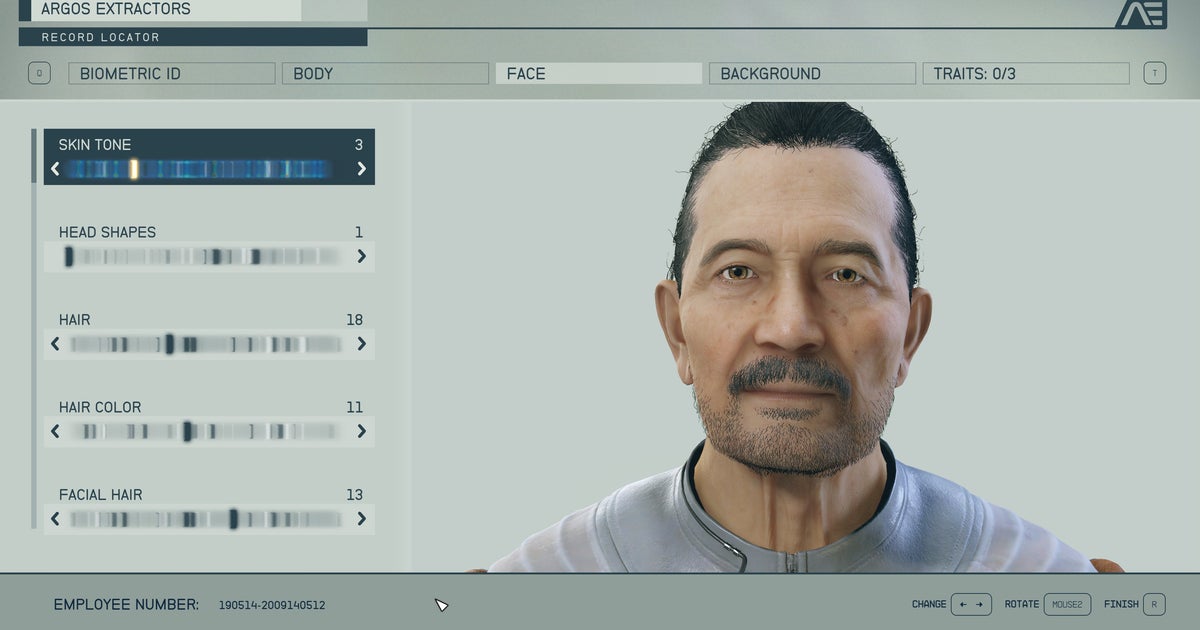This screenshot has height=630, width=1200.
Task: Open the Background tab
Action: pyautogui.click(x=812, y=74)
